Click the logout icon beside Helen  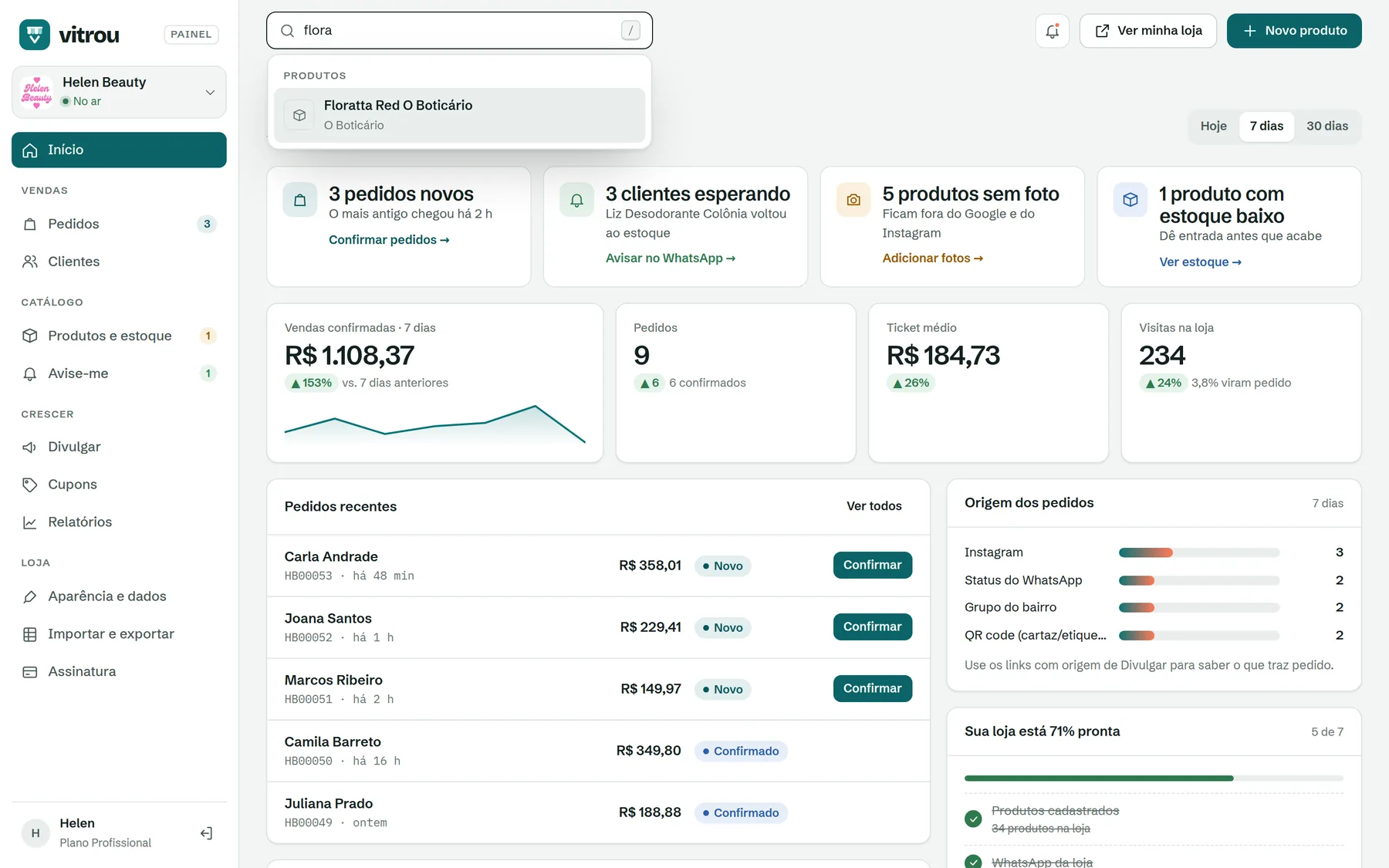point(206,833)
